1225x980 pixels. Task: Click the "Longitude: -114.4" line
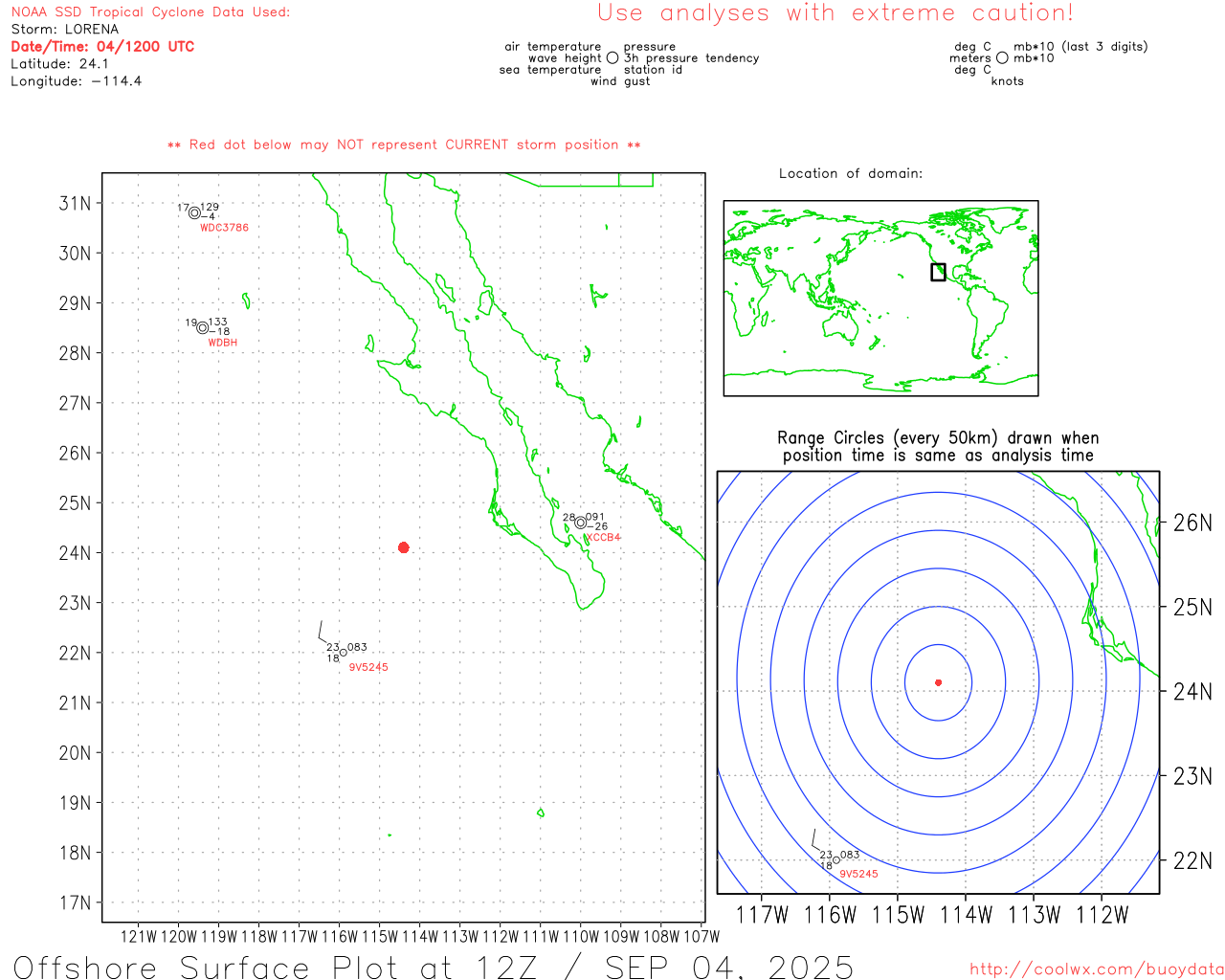(x=77, y=81)
